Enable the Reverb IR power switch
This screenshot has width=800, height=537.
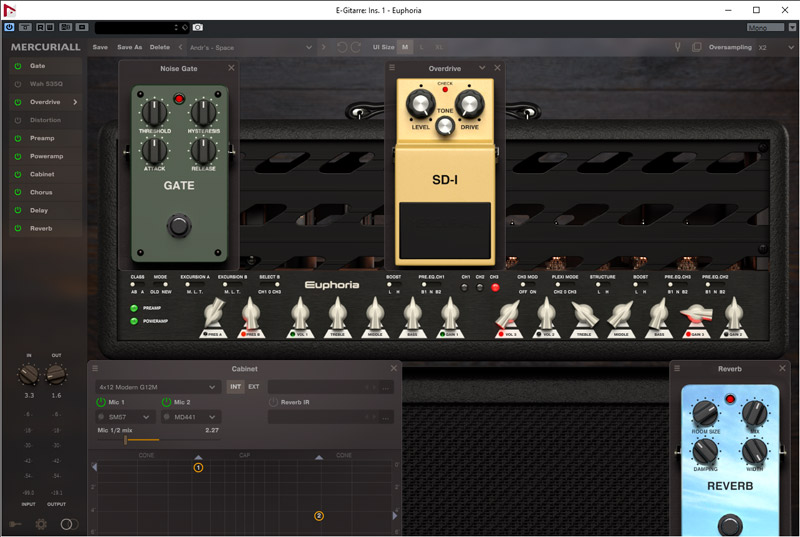pos(273,402)
